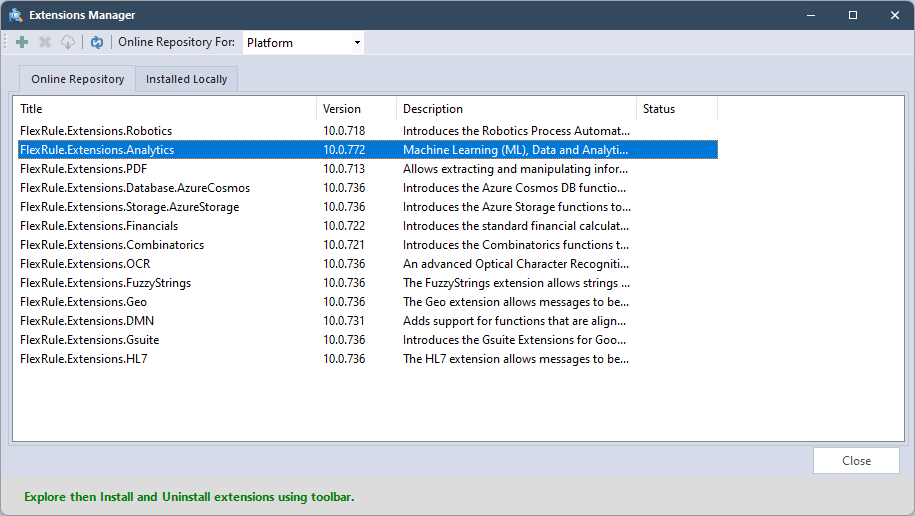The height and width of the screenshot is (516, 915).
Task: Click the green plus install extension icon
Action: pos(22,42)
